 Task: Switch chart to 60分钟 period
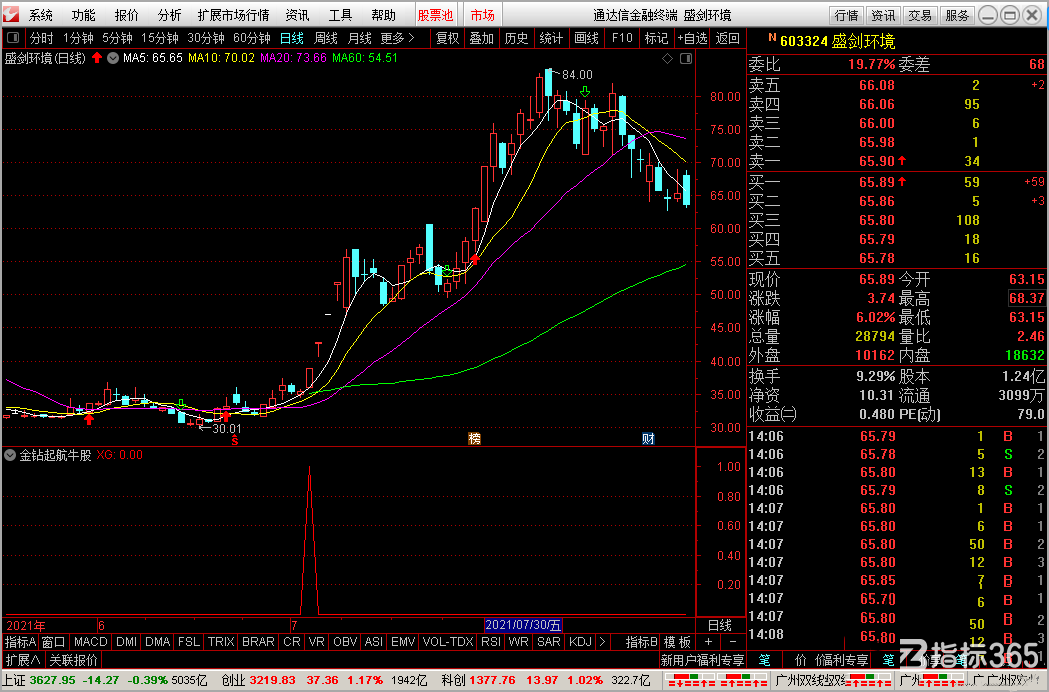tap(252, 38)
